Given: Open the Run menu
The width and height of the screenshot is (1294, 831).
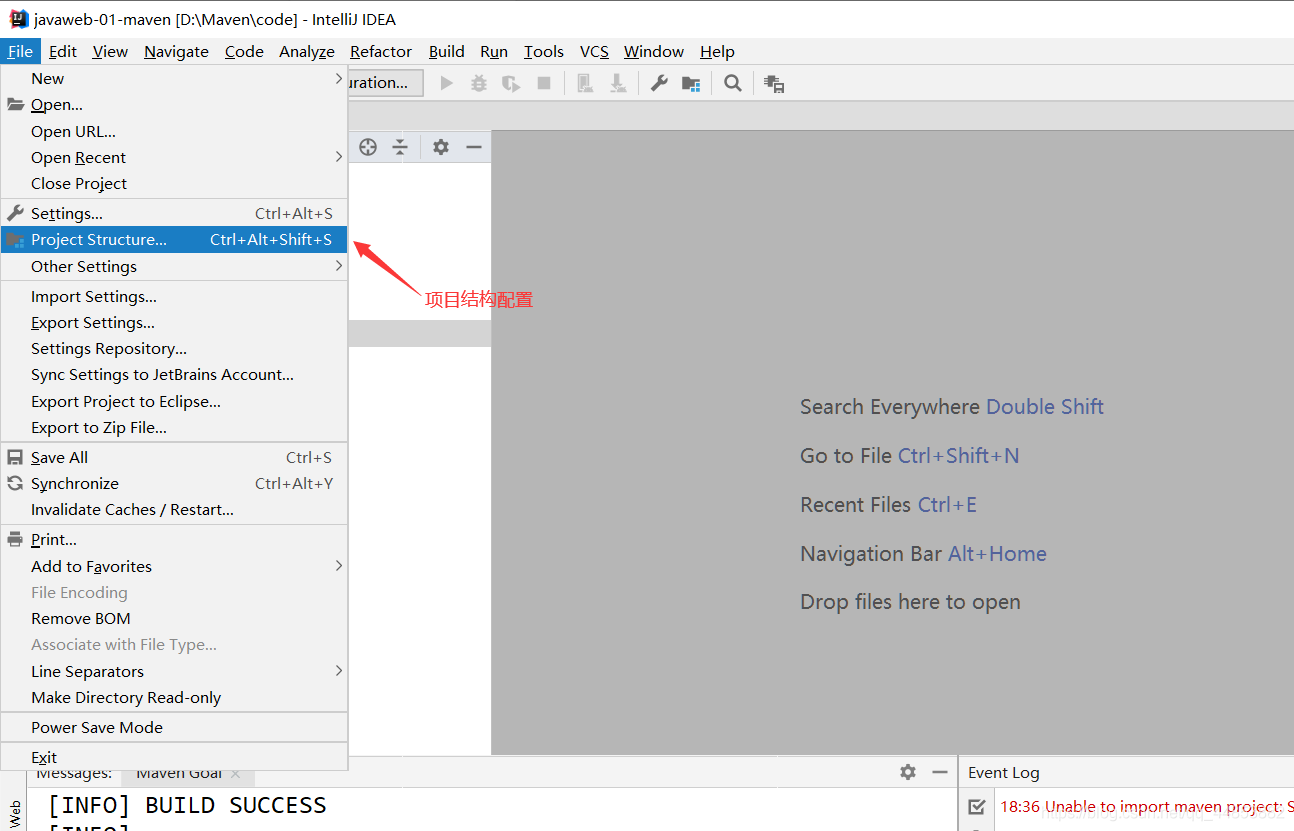Looking at the screenshot, I should (x=494, y=51).
